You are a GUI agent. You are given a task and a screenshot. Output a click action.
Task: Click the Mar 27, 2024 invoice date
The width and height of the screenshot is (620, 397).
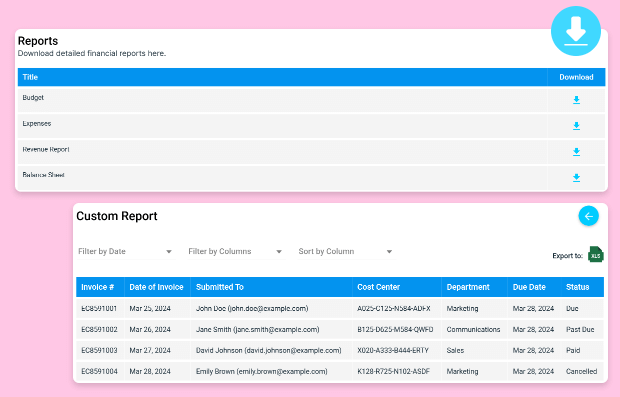tap(150, 350)
